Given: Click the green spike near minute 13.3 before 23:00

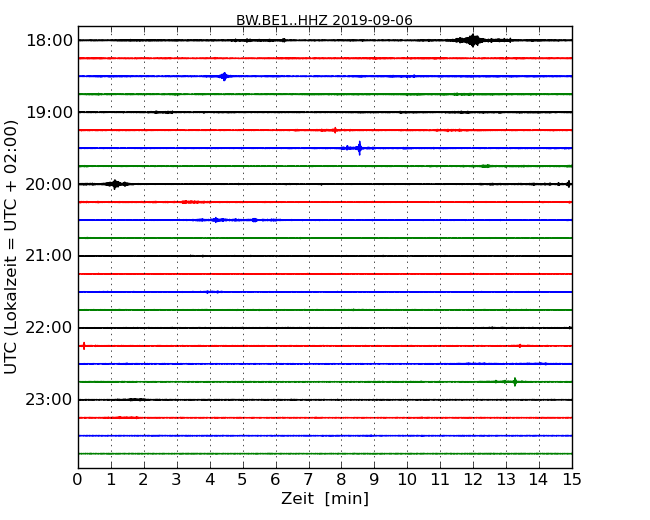Looking at the screenshot, I should (515, 382).
